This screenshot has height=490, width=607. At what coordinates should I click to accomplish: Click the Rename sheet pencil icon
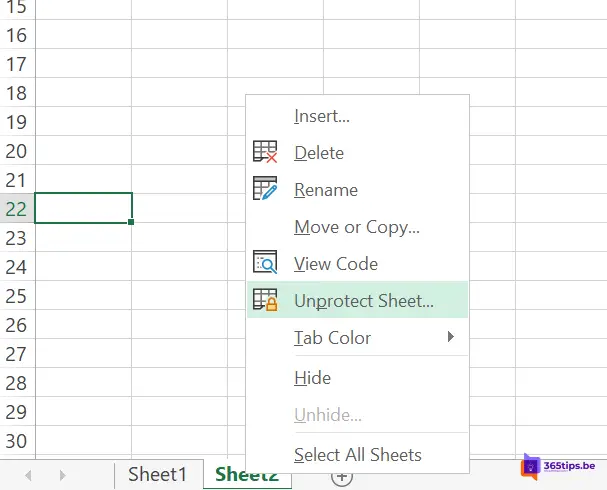point(265,188)
